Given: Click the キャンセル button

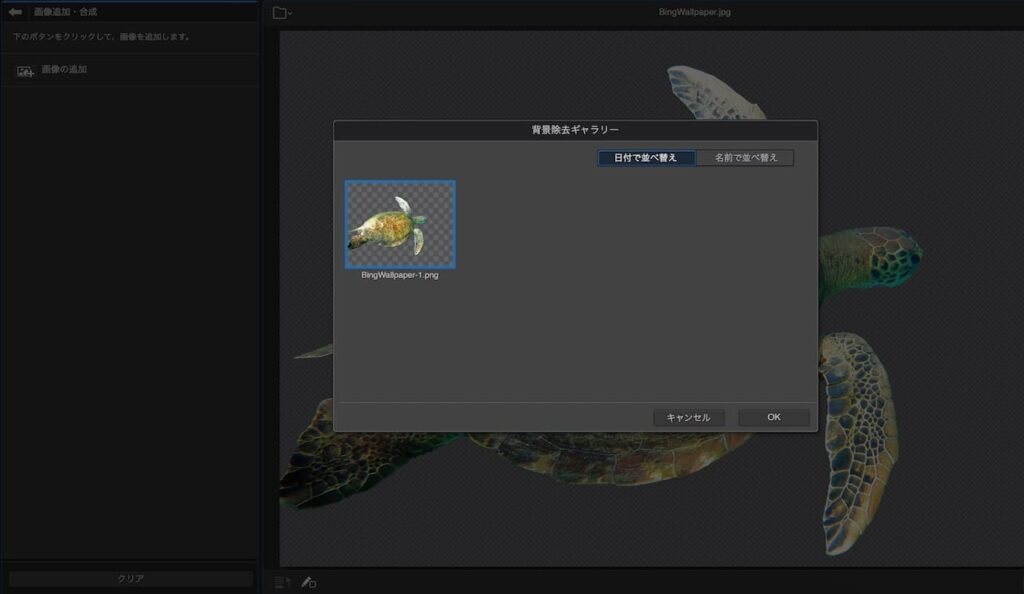Looking at the screenshot, I should pyautogui.click(x=688, y=417).
